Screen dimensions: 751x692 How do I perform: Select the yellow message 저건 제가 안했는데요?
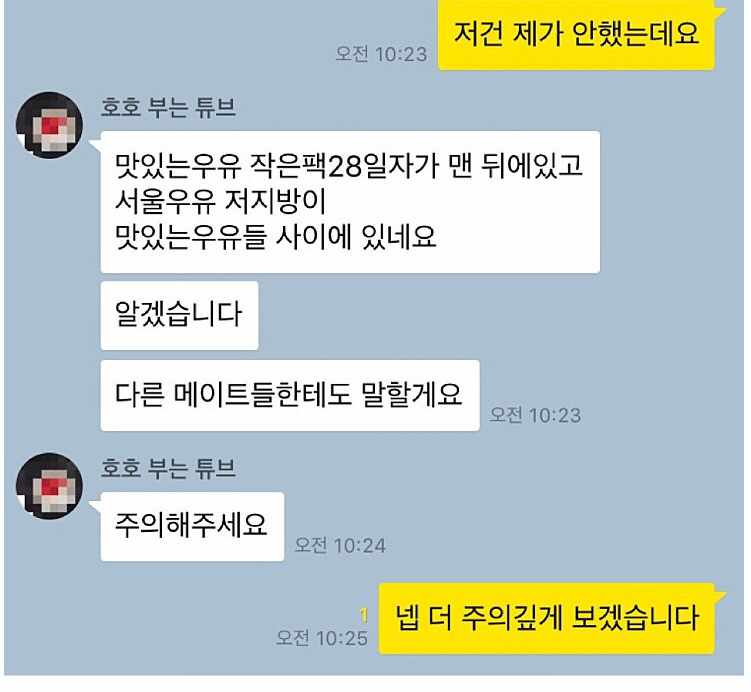tap(576, 34)
